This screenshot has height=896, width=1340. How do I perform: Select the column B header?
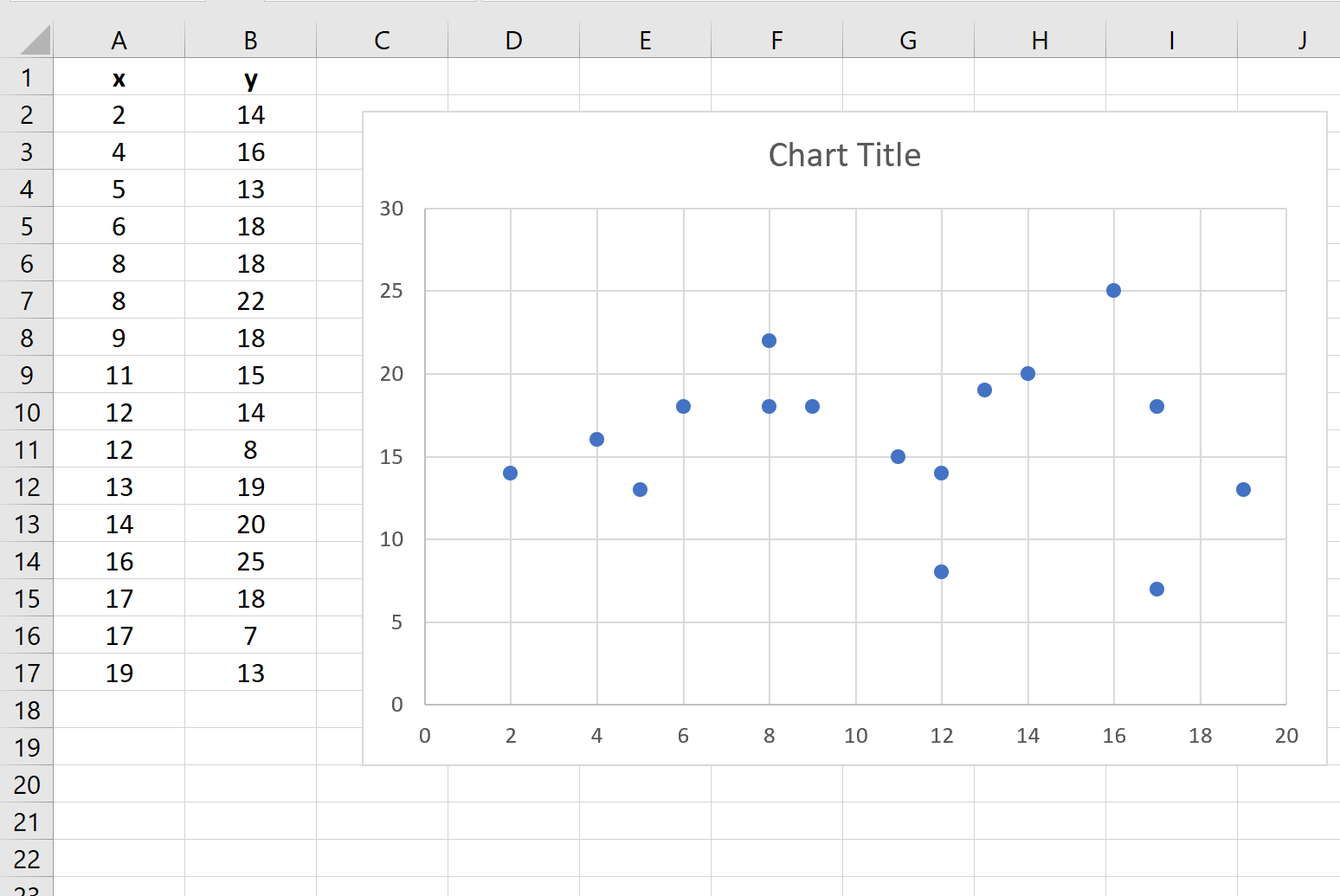click(250, 40)
